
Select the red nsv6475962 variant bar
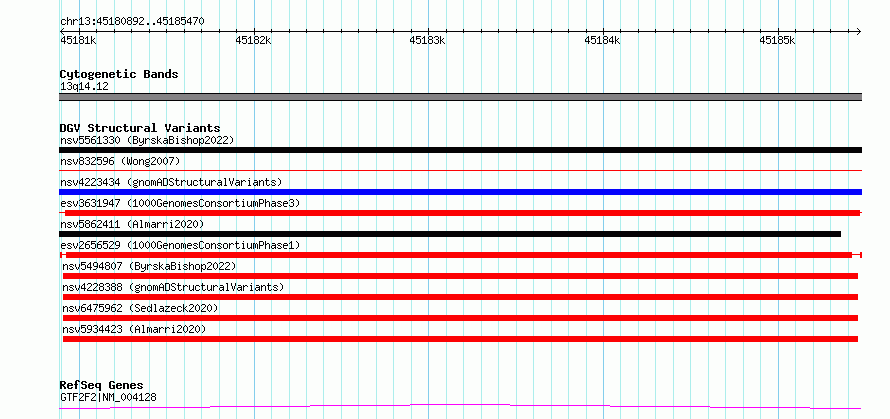click(x=460, y=318)
